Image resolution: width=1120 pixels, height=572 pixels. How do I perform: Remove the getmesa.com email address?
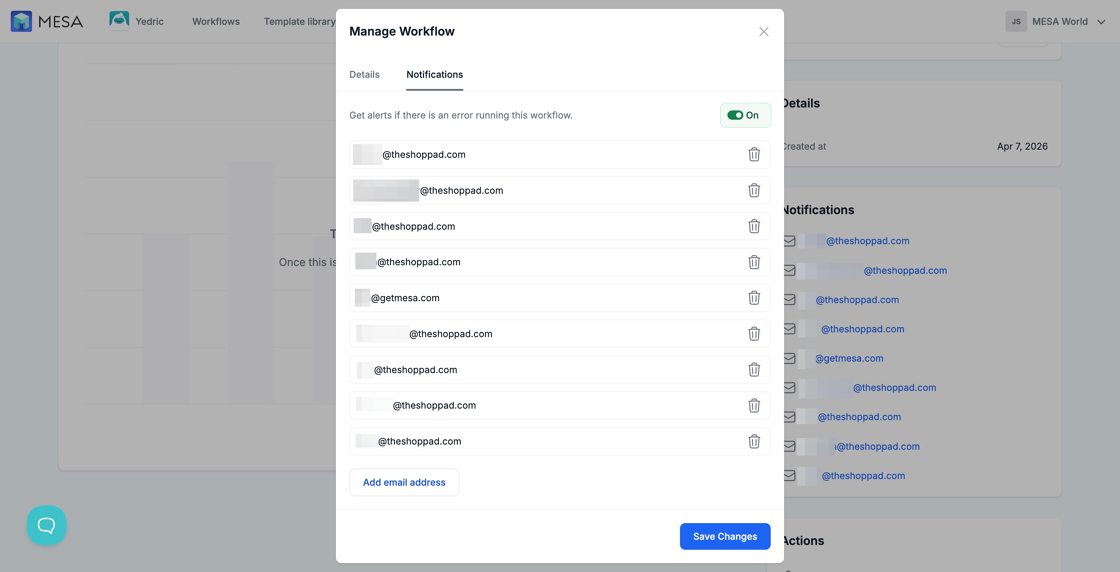754,298
